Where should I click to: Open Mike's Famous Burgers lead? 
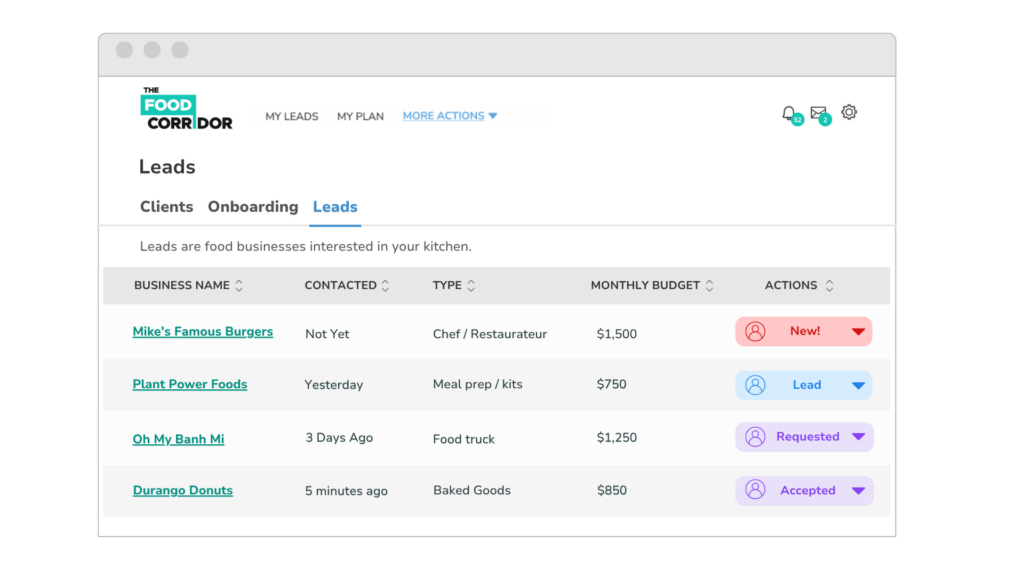tap(202, 332)
